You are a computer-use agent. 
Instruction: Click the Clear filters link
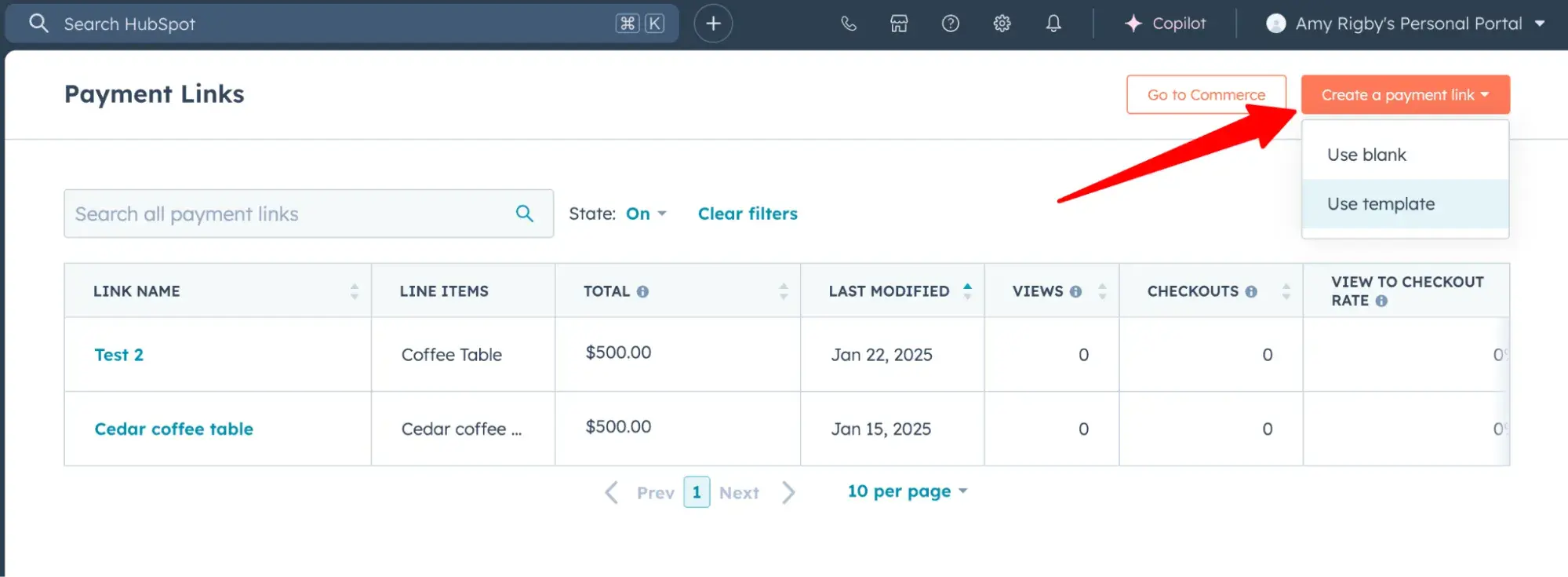click(748, 214)
